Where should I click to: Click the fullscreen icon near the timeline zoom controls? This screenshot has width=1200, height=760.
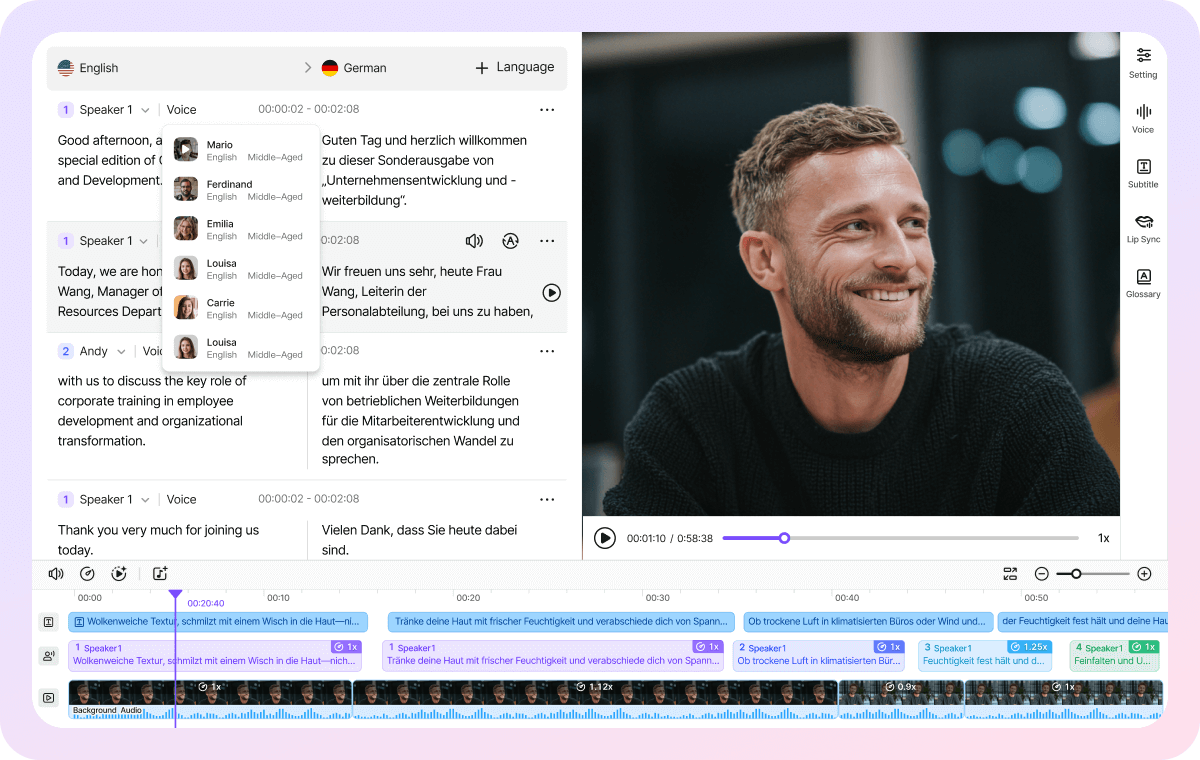tap(1010, 573)
